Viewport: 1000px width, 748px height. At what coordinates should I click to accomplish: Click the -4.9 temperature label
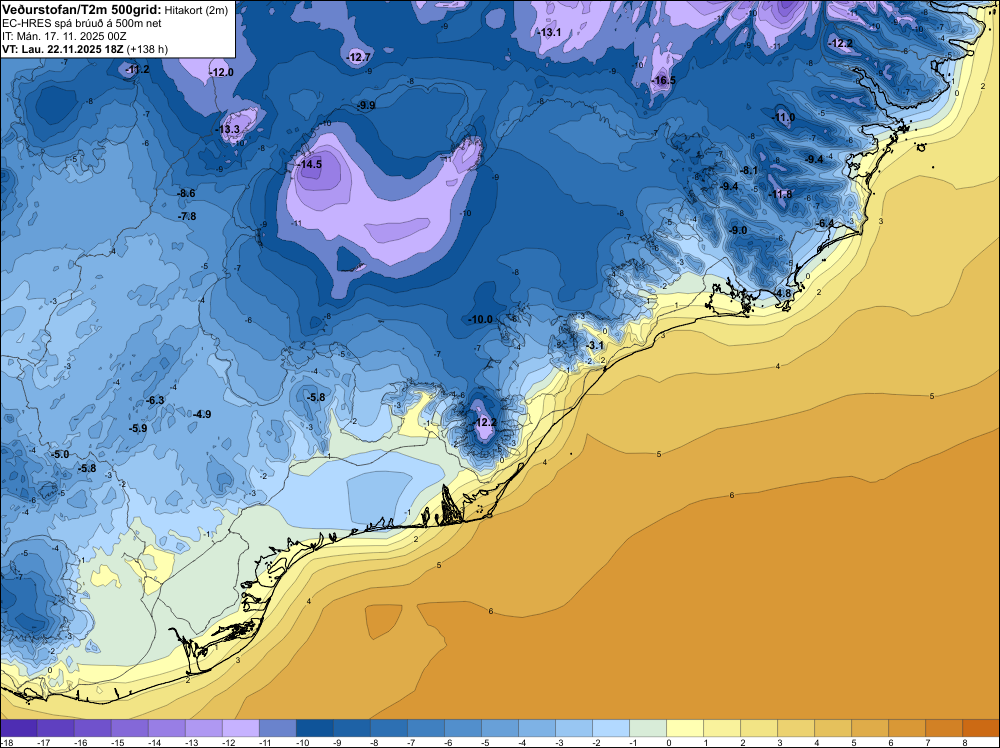(x=202, y=414)
